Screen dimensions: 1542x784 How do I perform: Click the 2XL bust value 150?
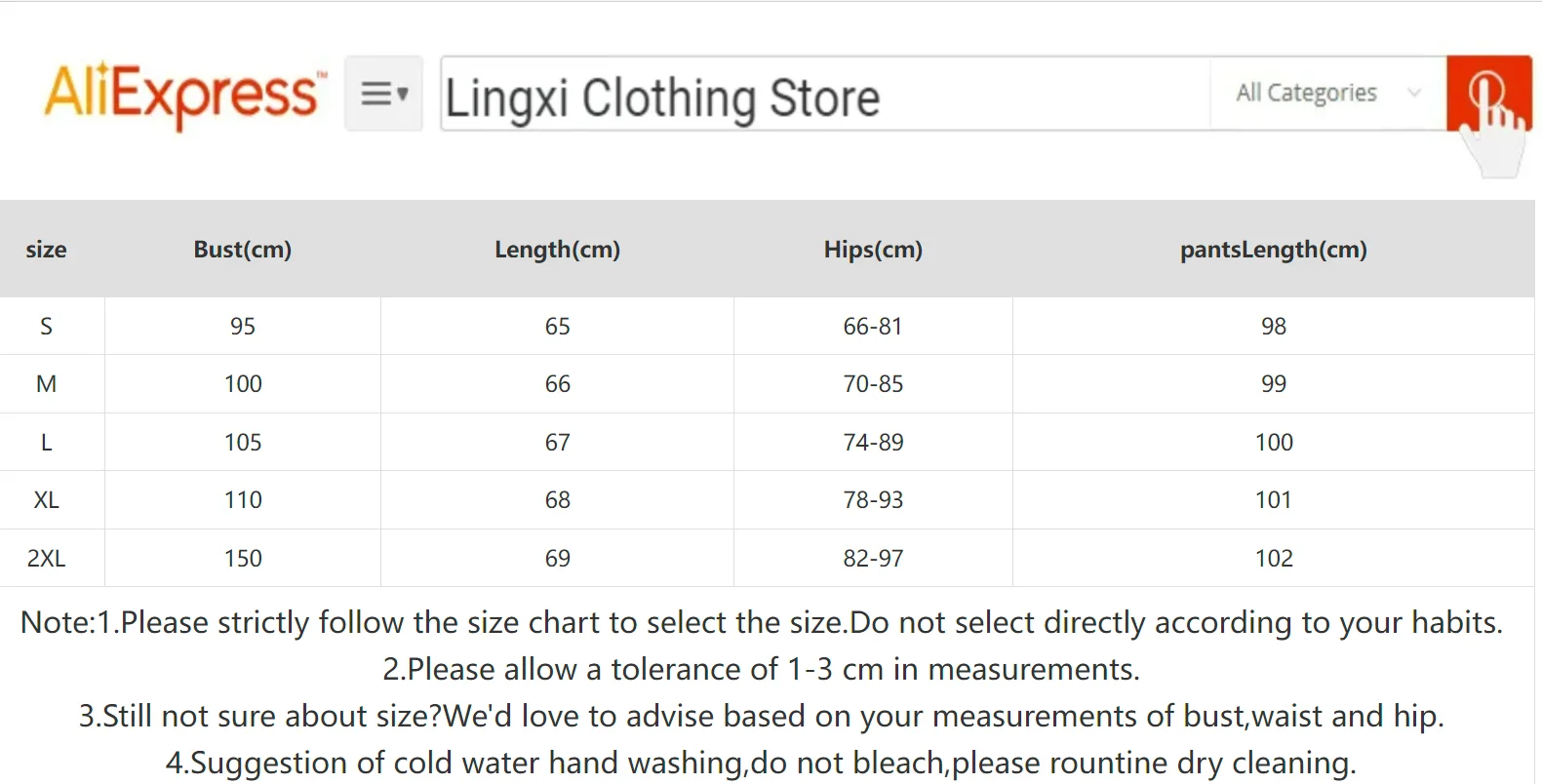tap(243, 559)
